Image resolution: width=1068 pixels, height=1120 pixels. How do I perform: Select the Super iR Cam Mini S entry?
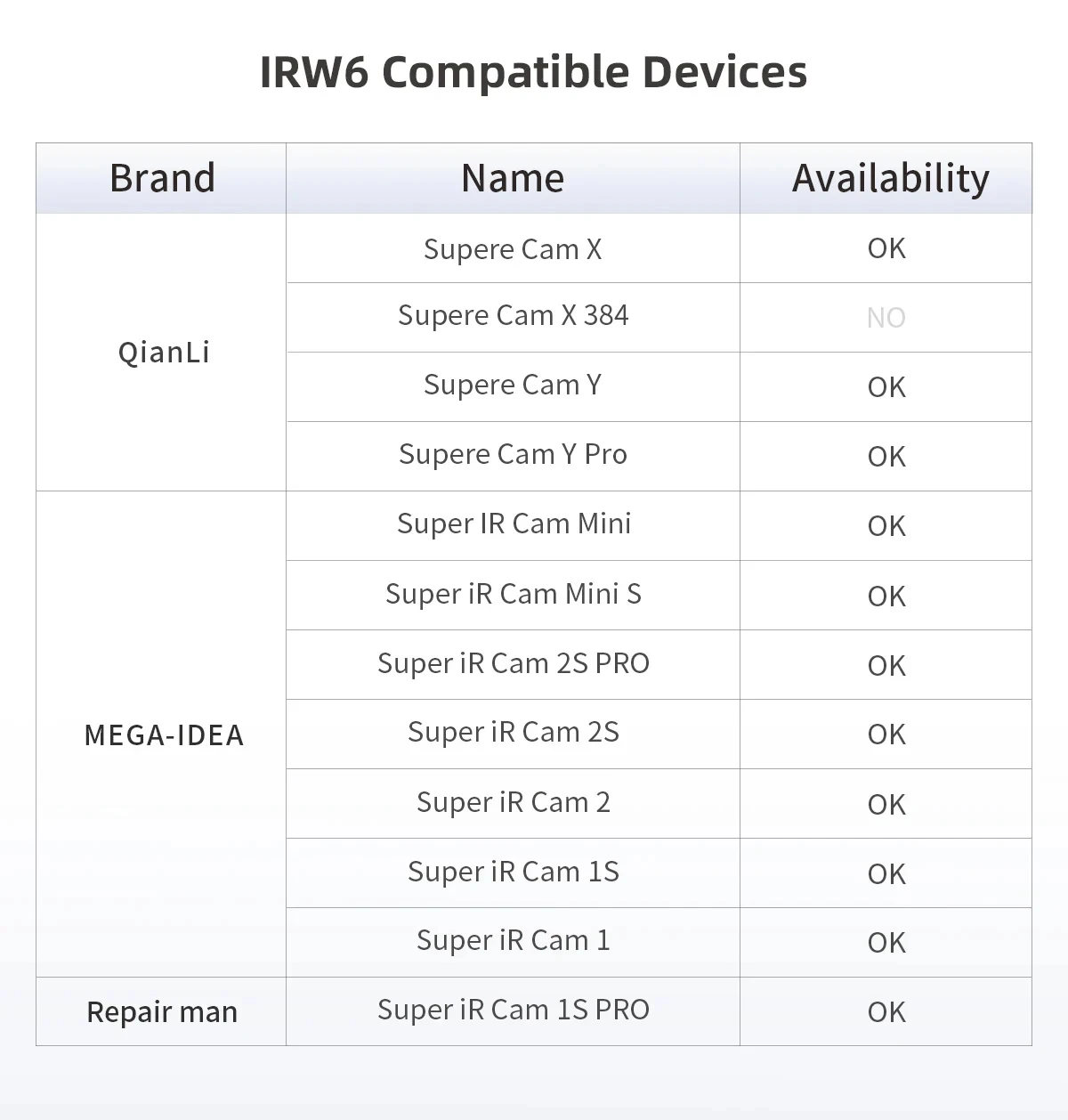tap(513, 594)
